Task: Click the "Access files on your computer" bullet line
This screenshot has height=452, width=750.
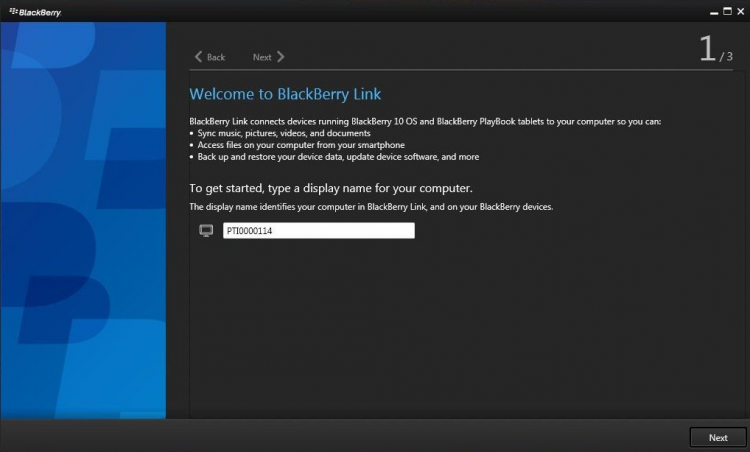Action: click(x=297, y=145)
